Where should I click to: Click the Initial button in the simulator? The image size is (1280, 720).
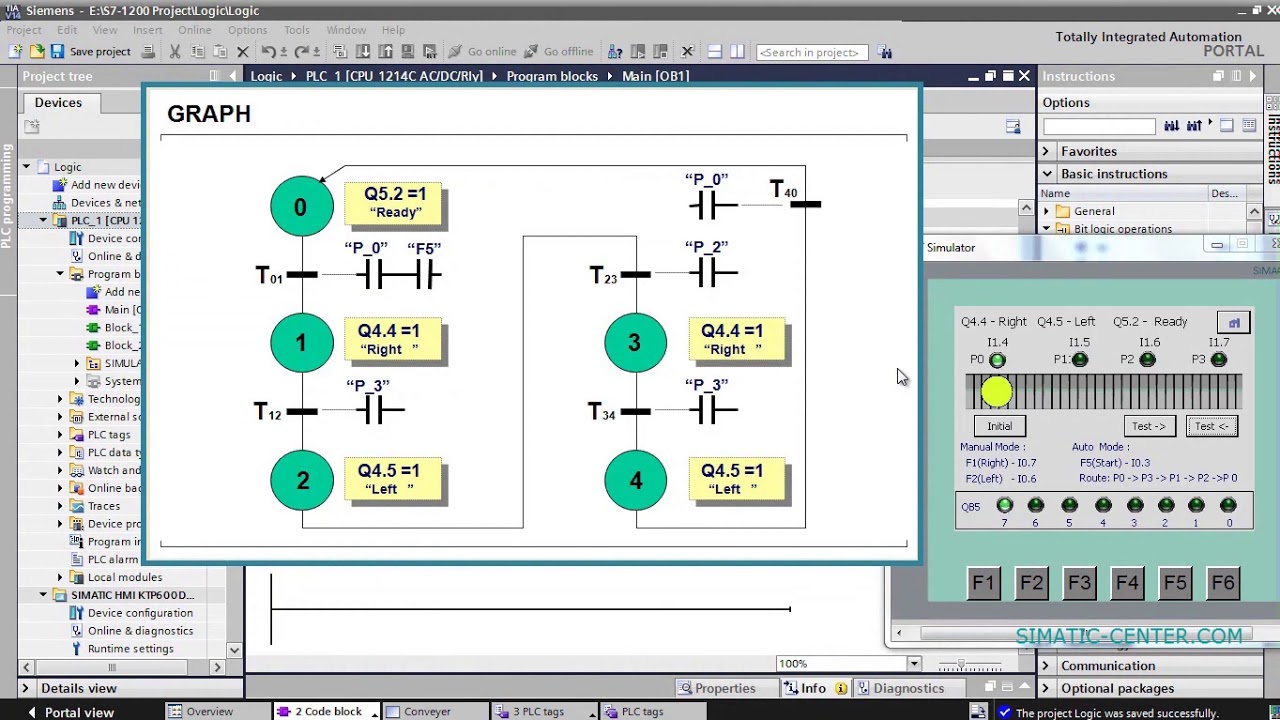(x=999, y=426)
